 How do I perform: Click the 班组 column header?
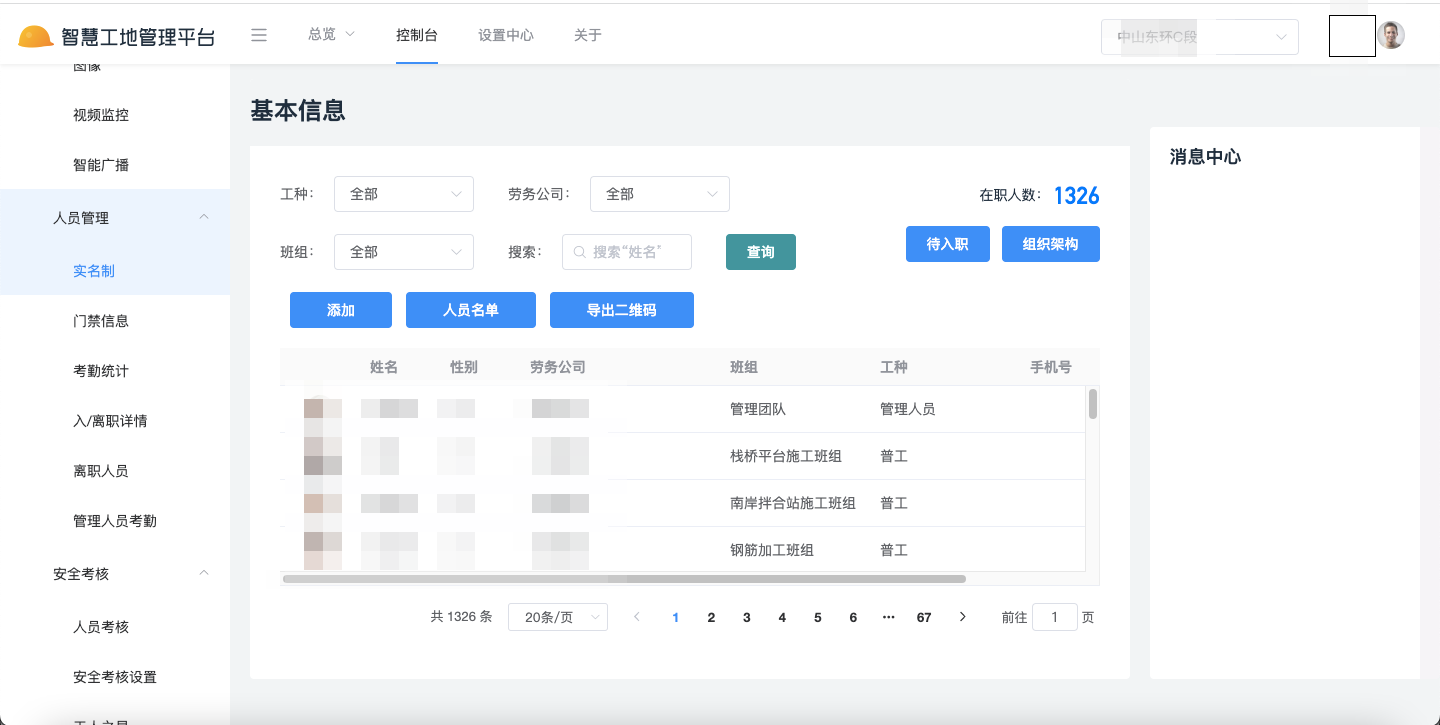click(x=744, y=367)
